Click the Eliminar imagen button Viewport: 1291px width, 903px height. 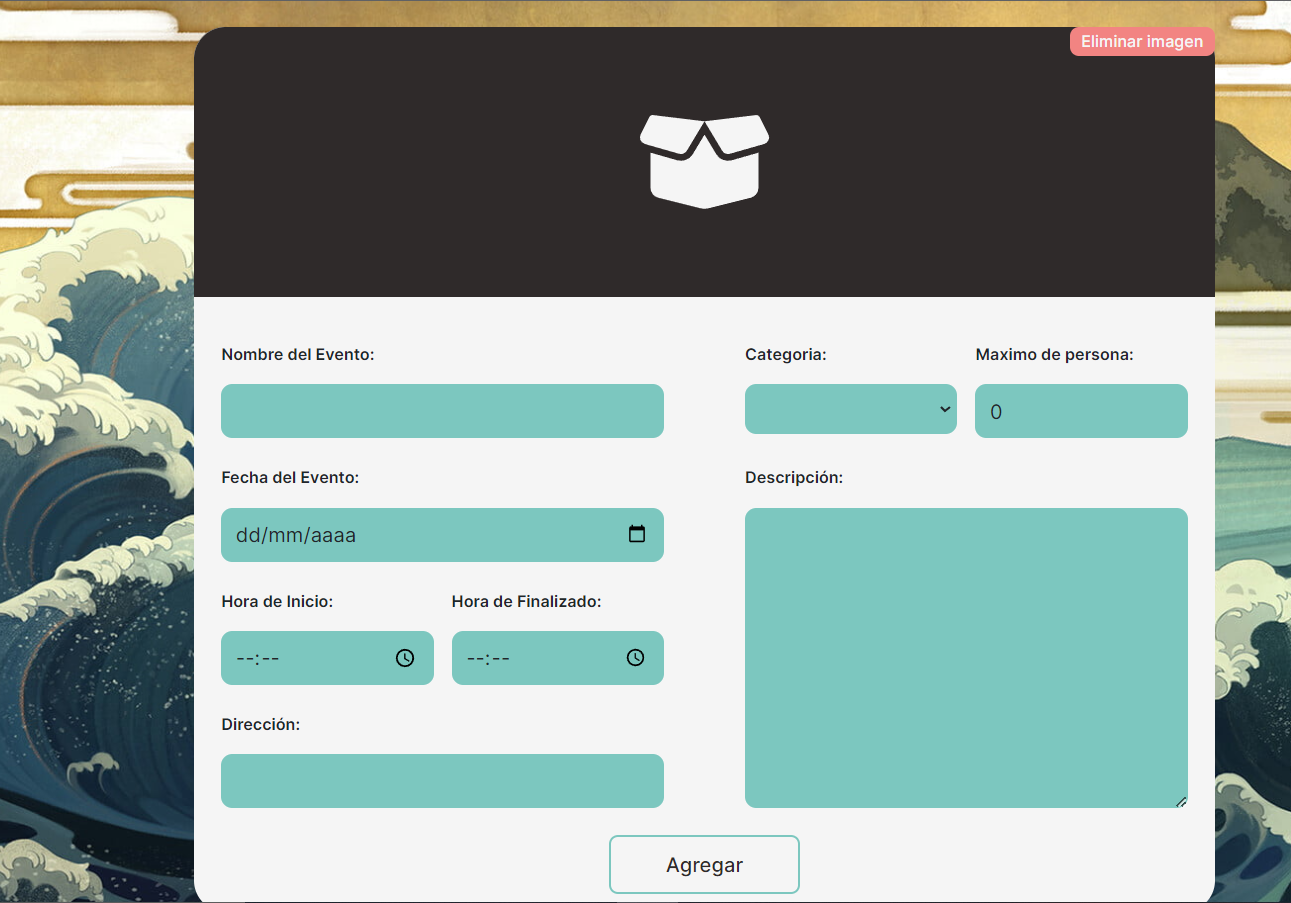[1142, 42]
